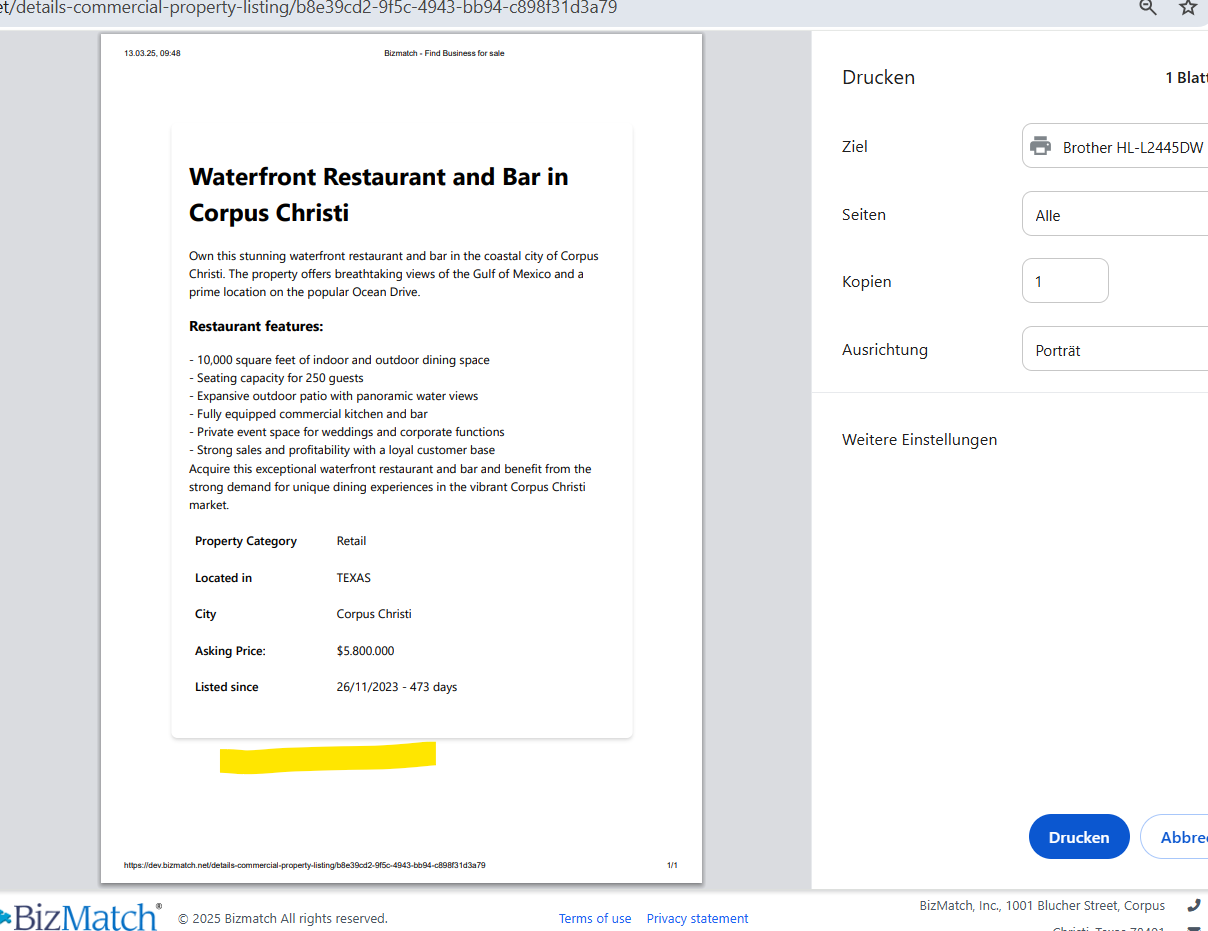Click the Asking Price value $5.800.000

click(365, 651)
